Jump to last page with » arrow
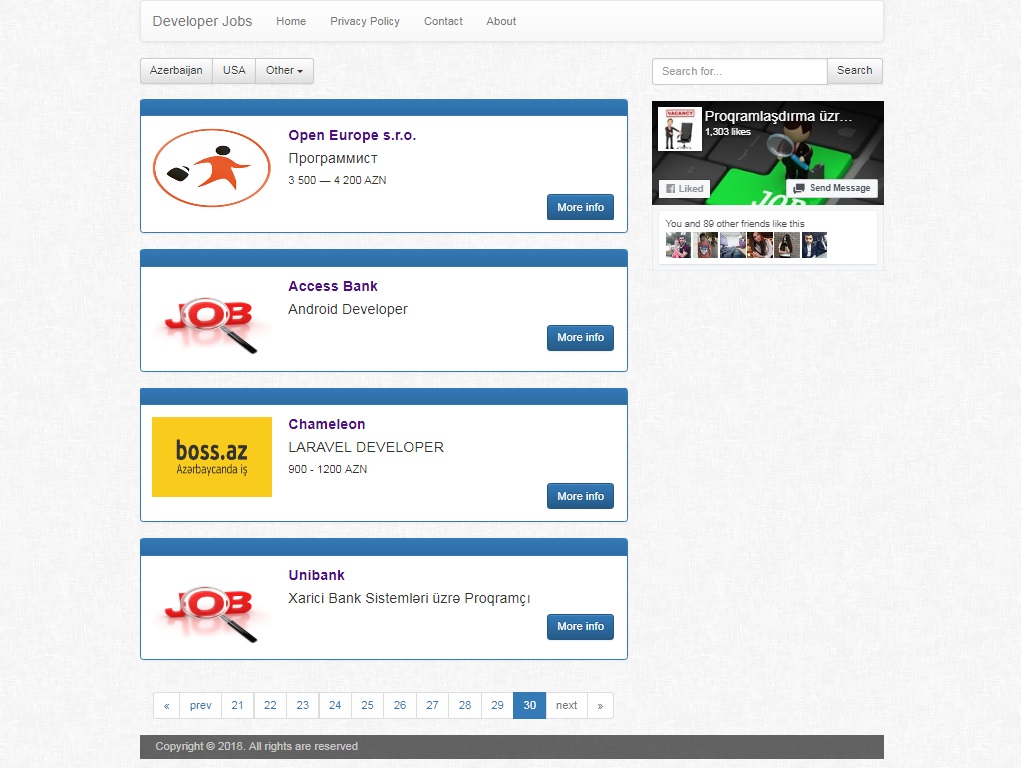The width and height of the screenshot is (1021, 768). point(600,705)
